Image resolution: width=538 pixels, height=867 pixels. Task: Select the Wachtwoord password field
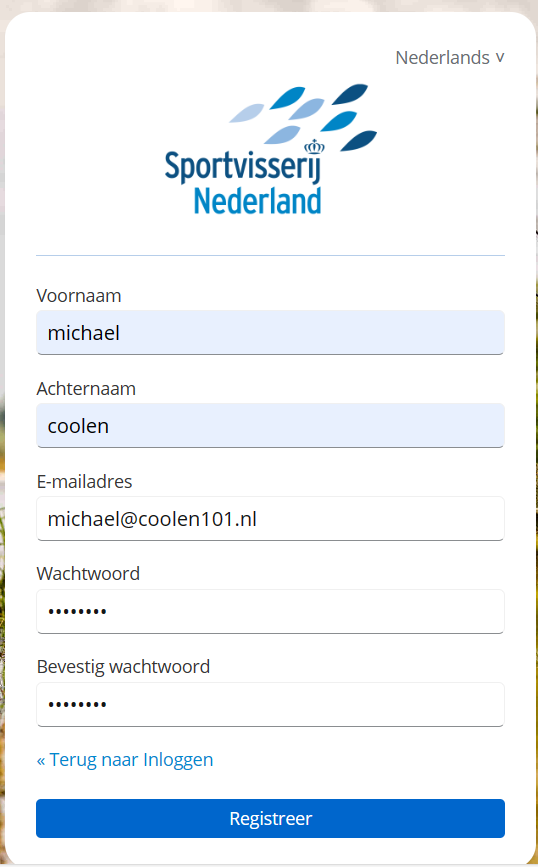coord(270,612)
